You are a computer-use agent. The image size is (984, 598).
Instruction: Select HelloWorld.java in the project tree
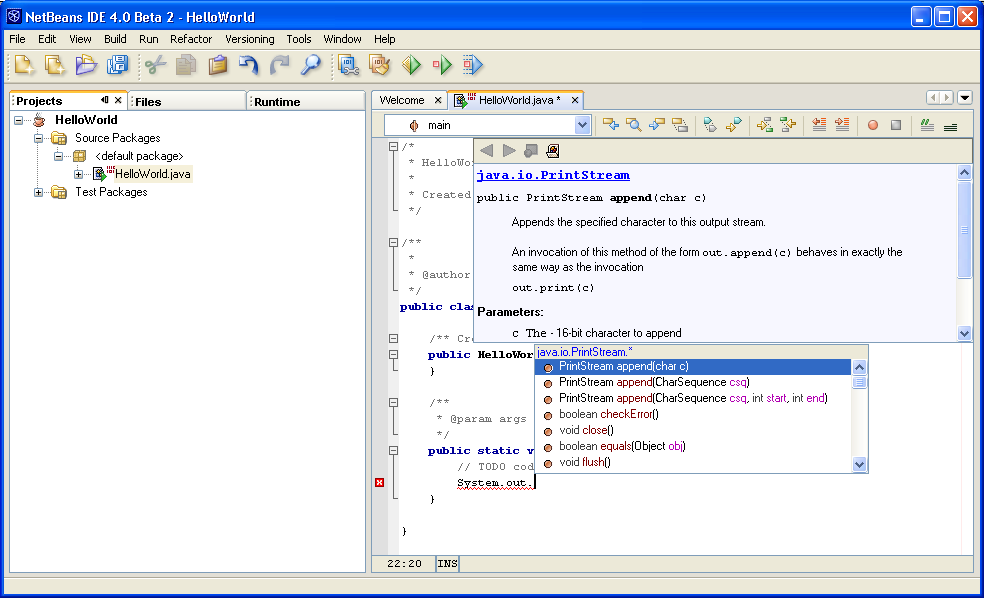pyautogui.click(x=152, y=174)
